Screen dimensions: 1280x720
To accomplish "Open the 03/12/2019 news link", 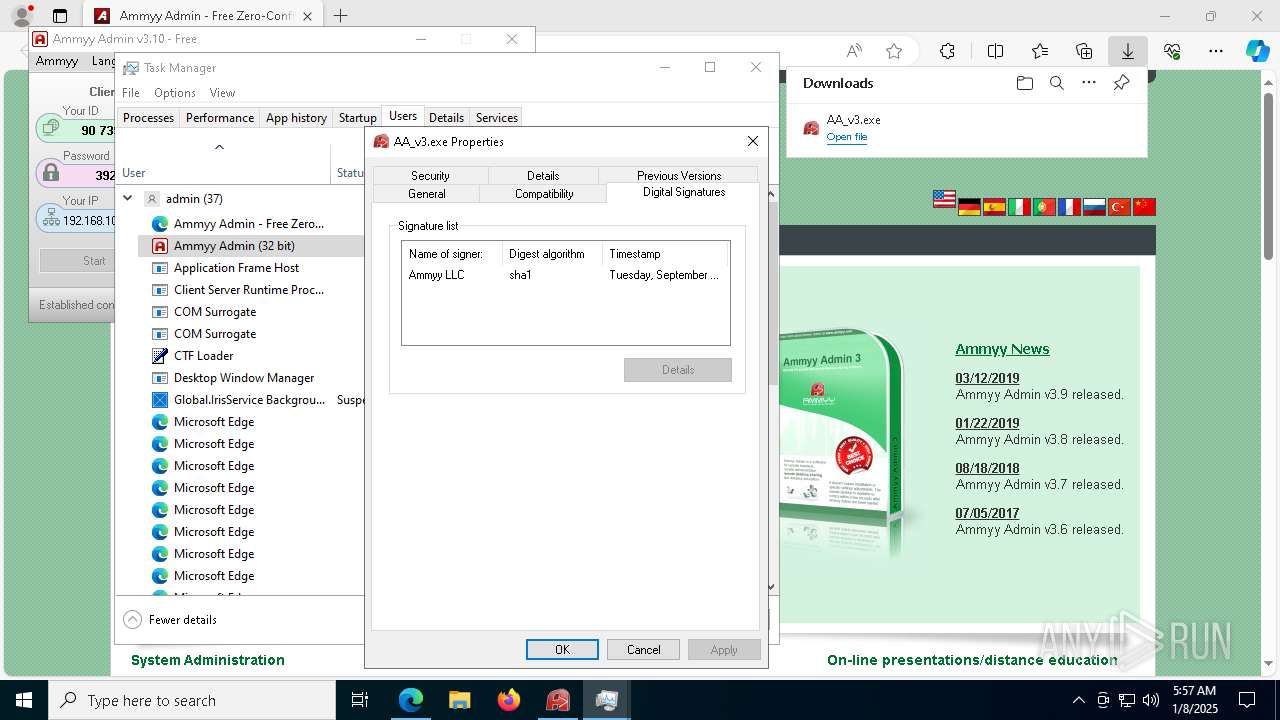I will point(987,378).
